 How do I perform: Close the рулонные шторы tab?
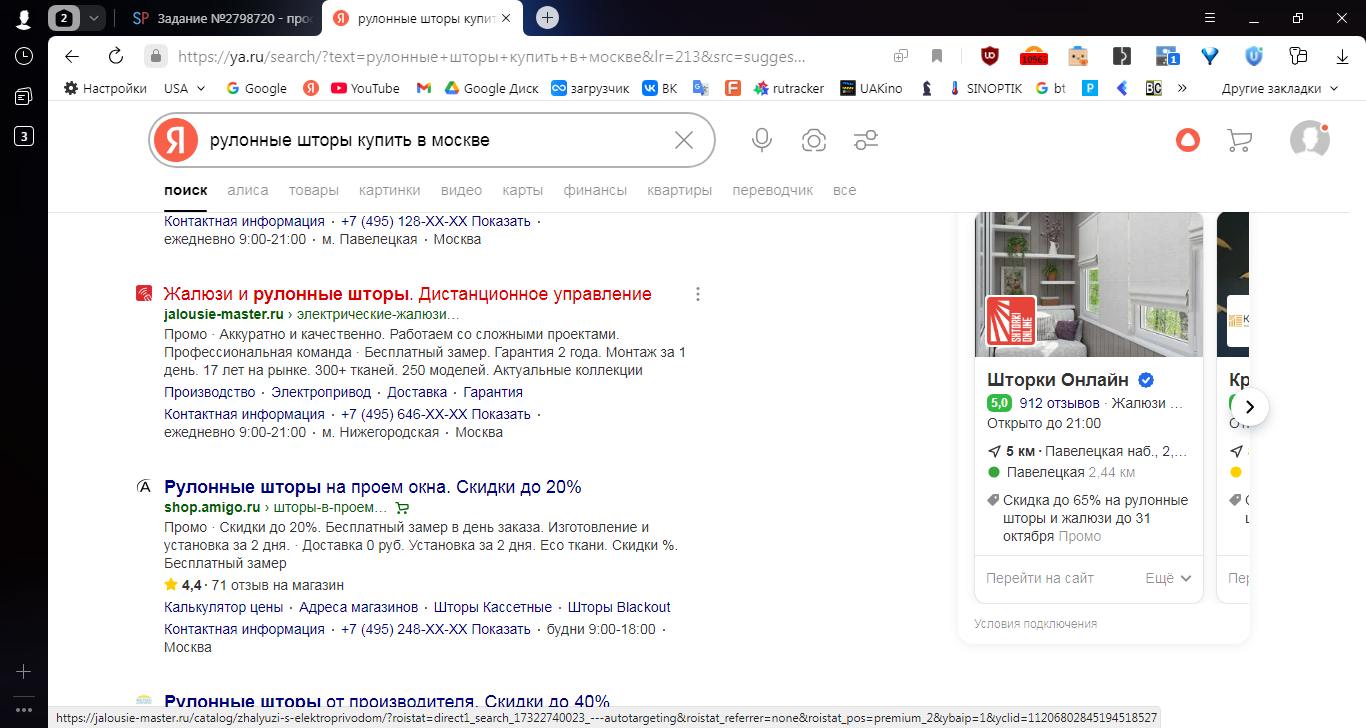click(506, 18)
